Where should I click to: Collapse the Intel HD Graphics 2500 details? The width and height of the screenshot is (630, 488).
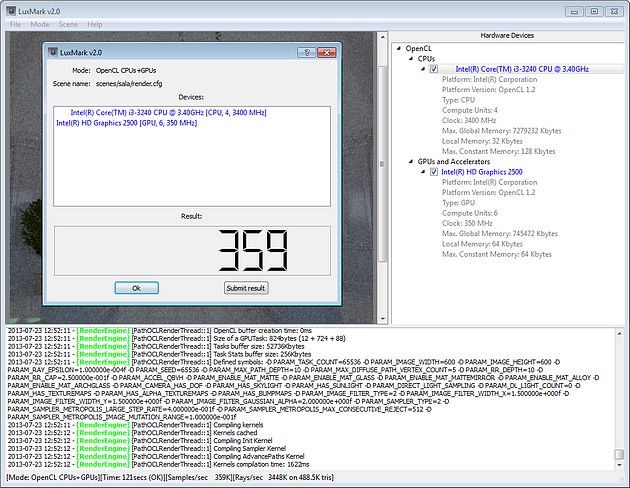tap(423, 172)
